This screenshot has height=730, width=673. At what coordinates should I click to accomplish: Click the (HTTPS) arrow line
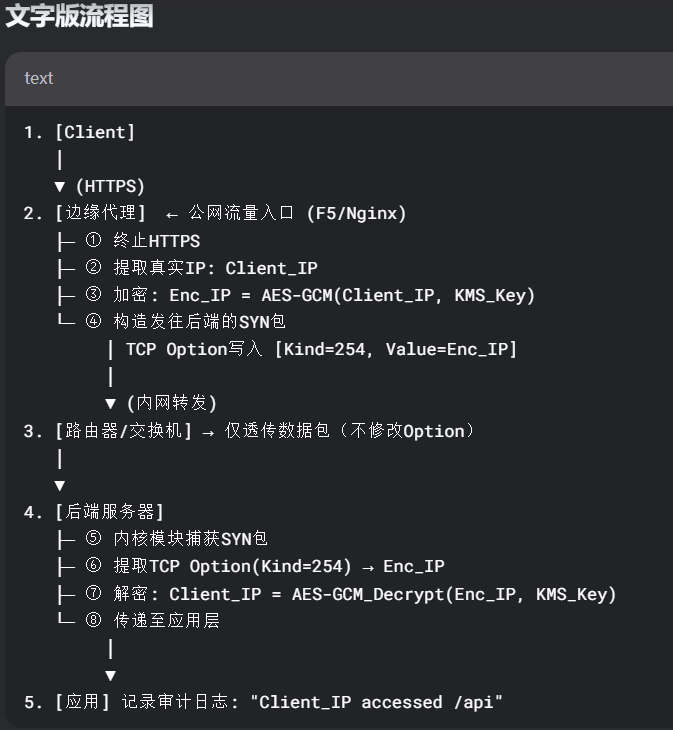click(x=100, y=186)
